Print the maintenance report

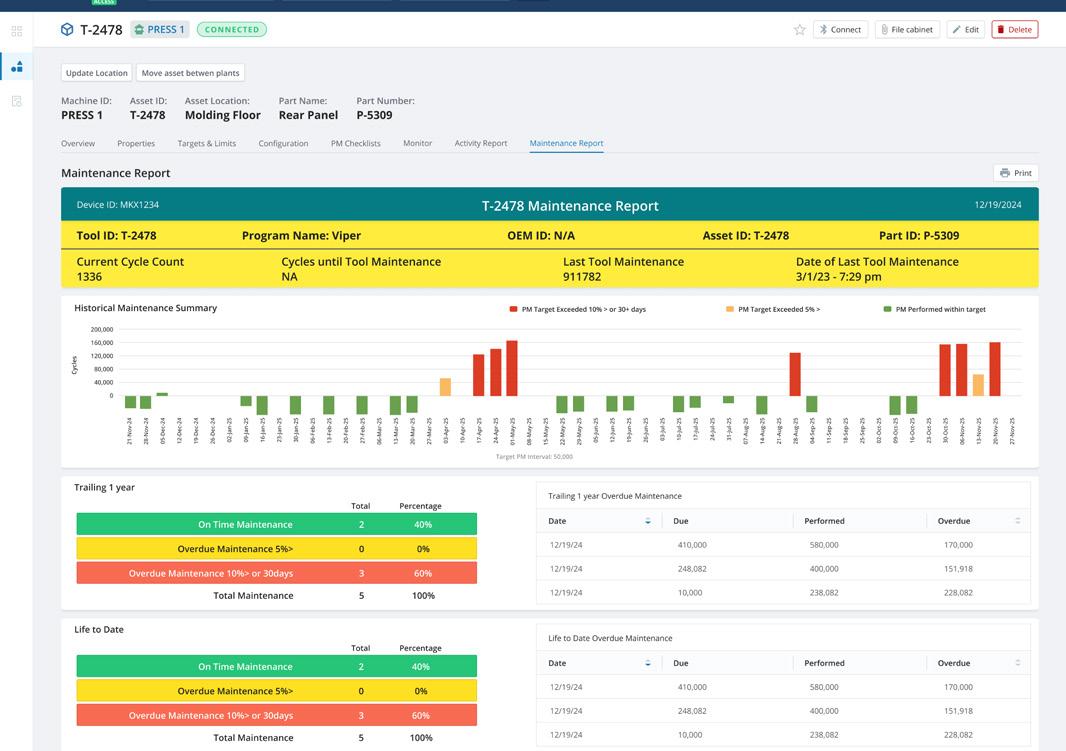pos(1015,173)
